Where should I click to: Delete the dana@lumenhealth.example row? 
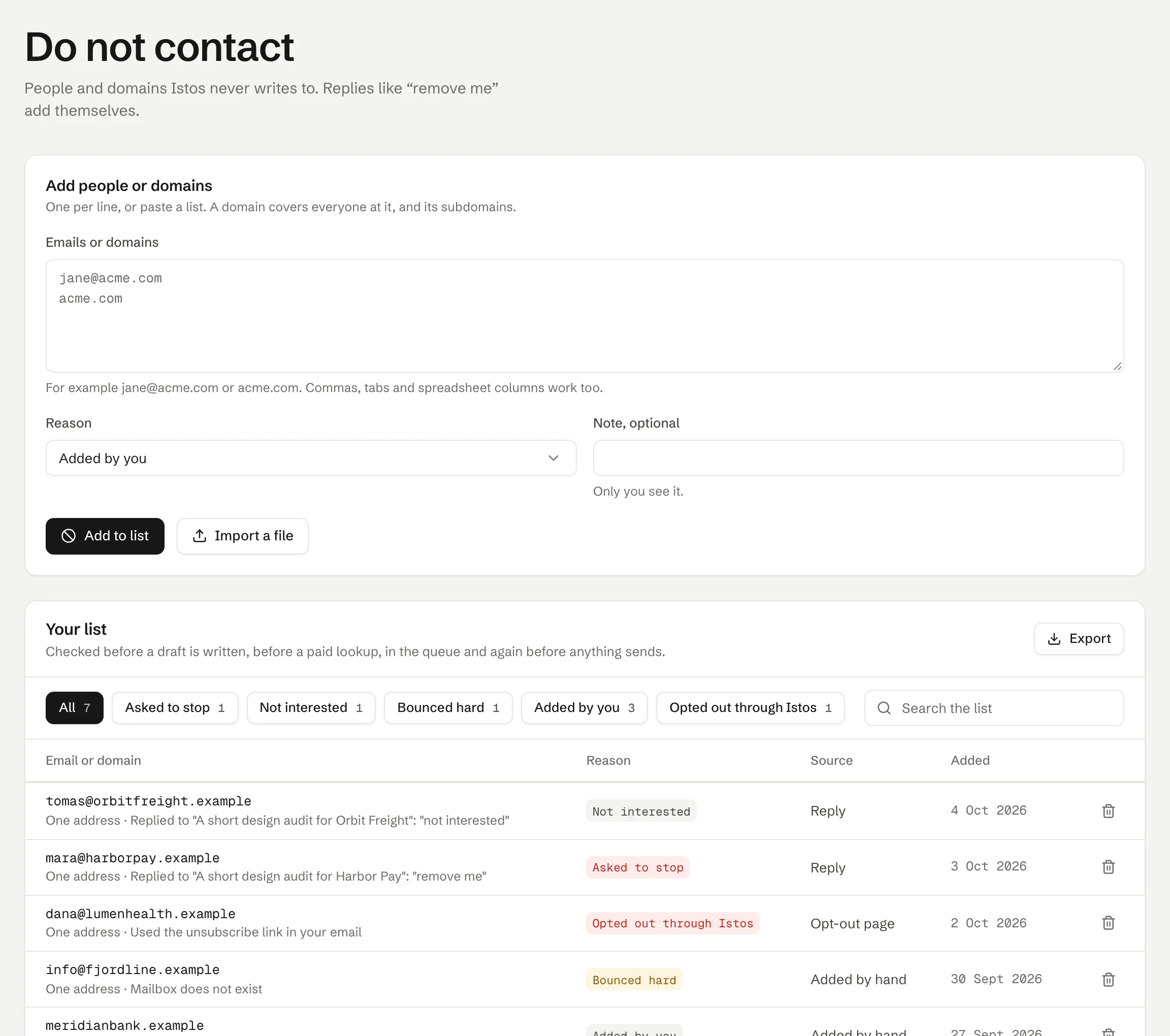coord(1108,923)
